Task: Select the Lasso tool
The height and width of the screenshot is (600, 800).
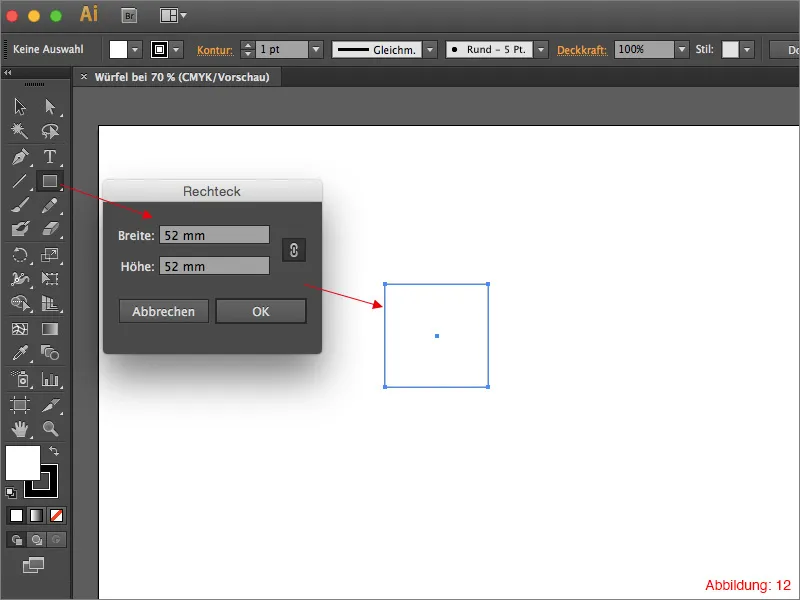Action: point(50,131)
